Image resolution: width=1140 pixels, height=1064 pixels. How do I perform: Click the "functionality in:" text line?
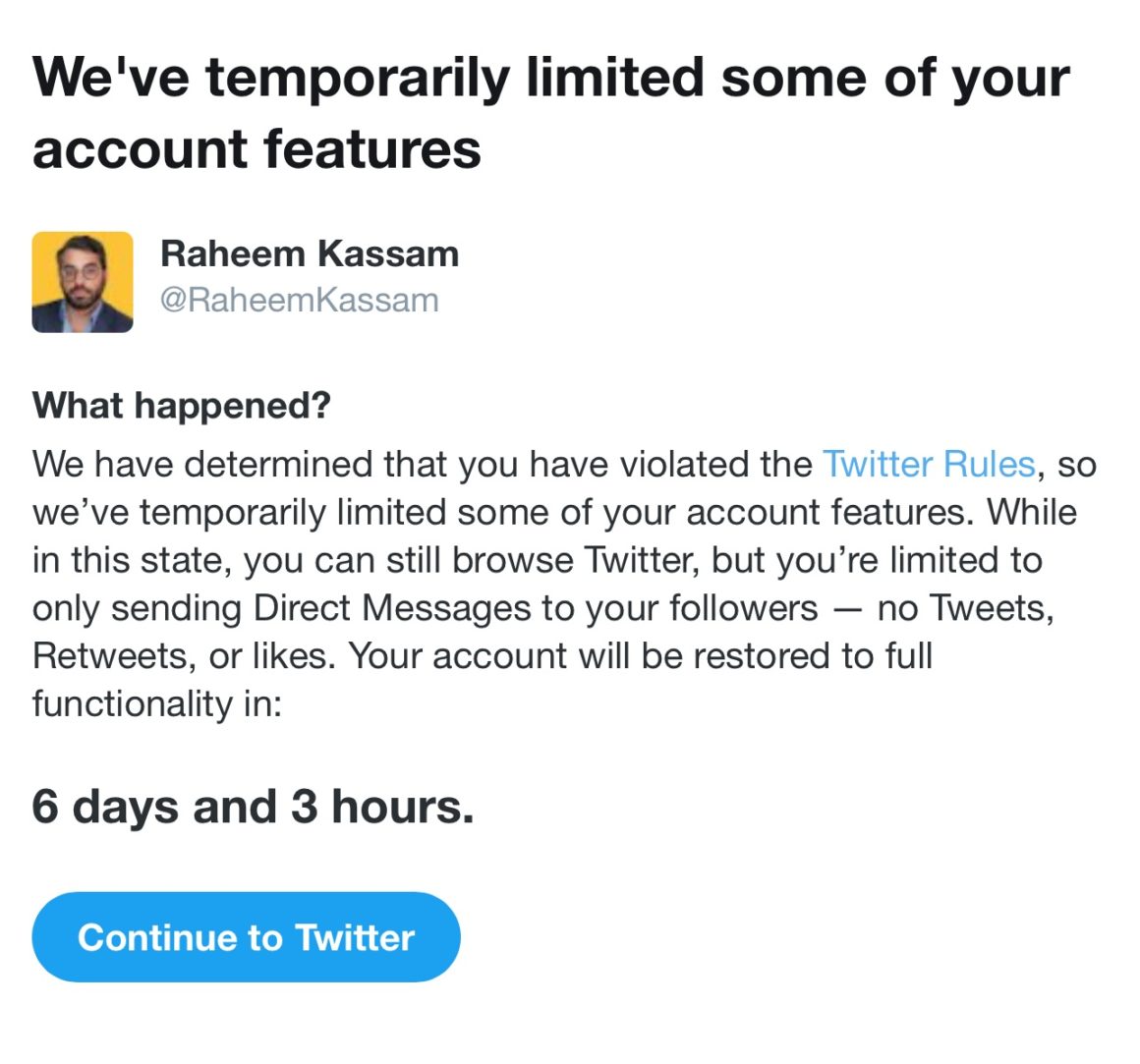pos(157,703)
